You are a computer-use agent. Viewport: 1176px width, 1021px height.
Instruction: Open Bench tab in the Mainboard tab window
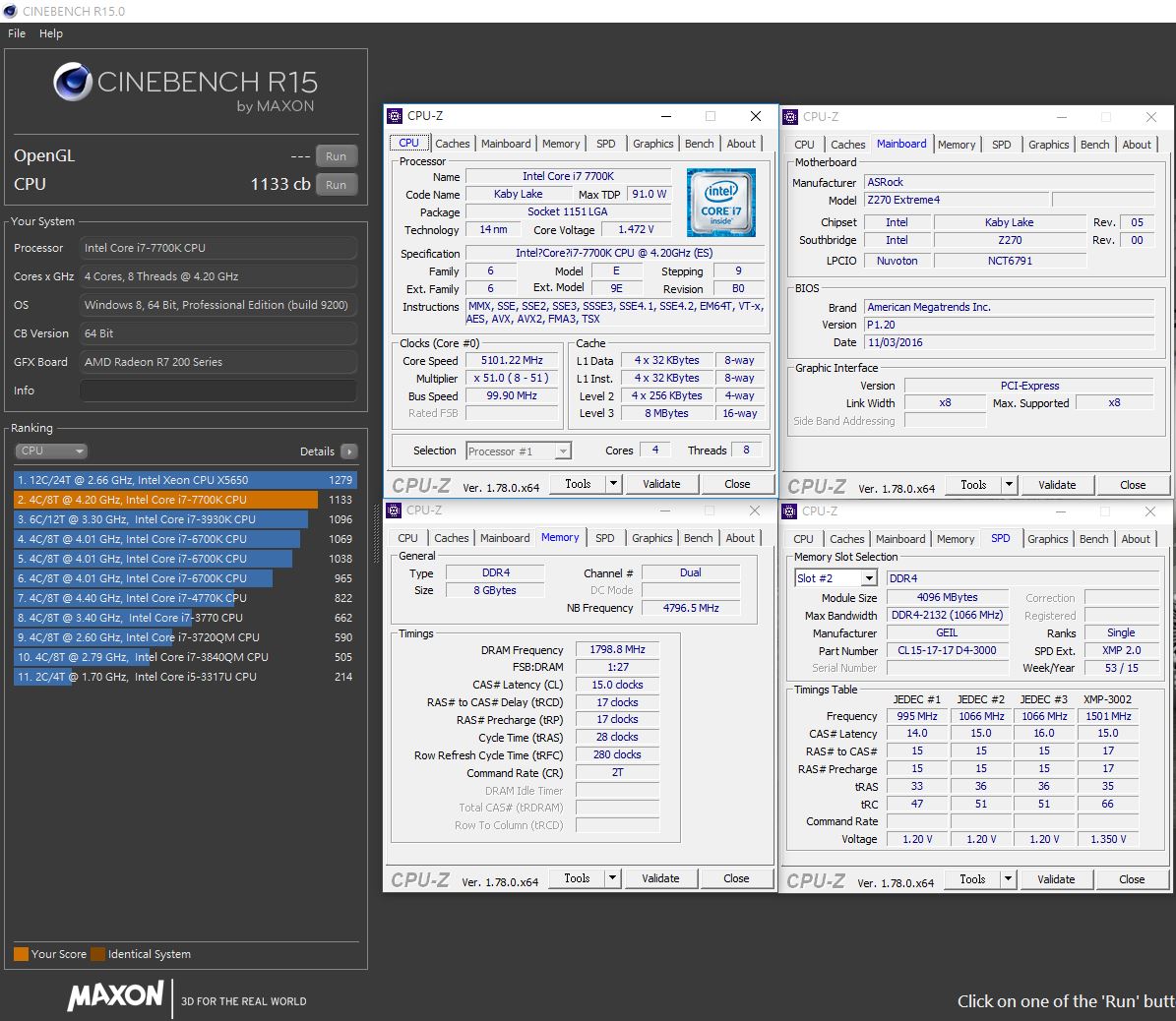(1095, 145)
